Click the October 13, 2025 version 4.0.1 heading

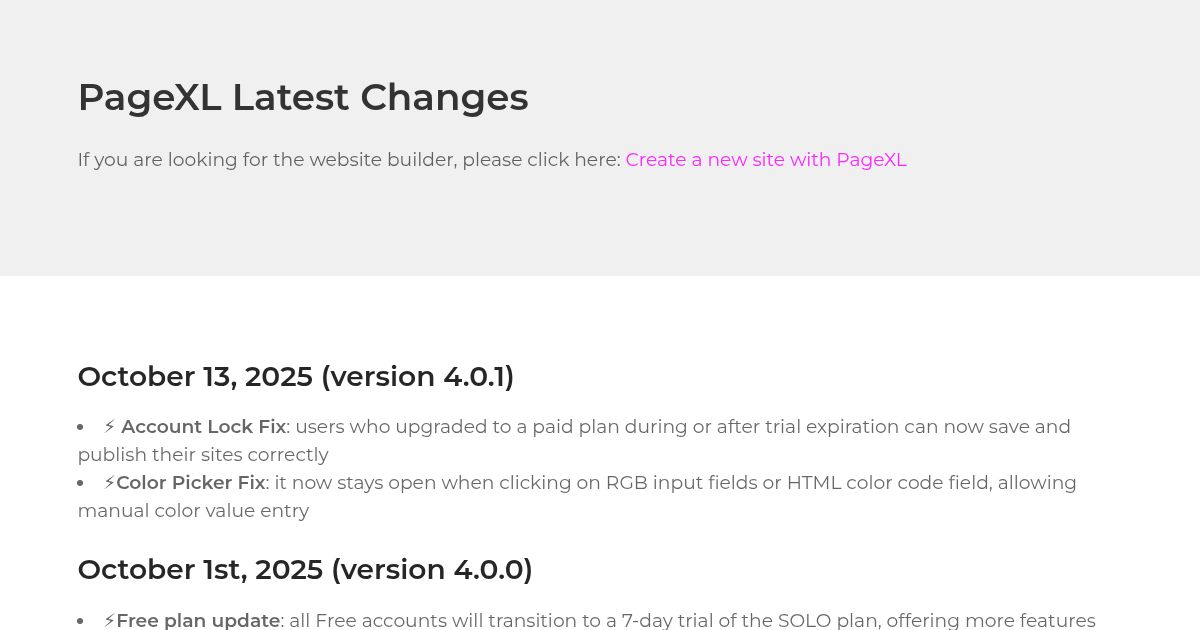295,377
